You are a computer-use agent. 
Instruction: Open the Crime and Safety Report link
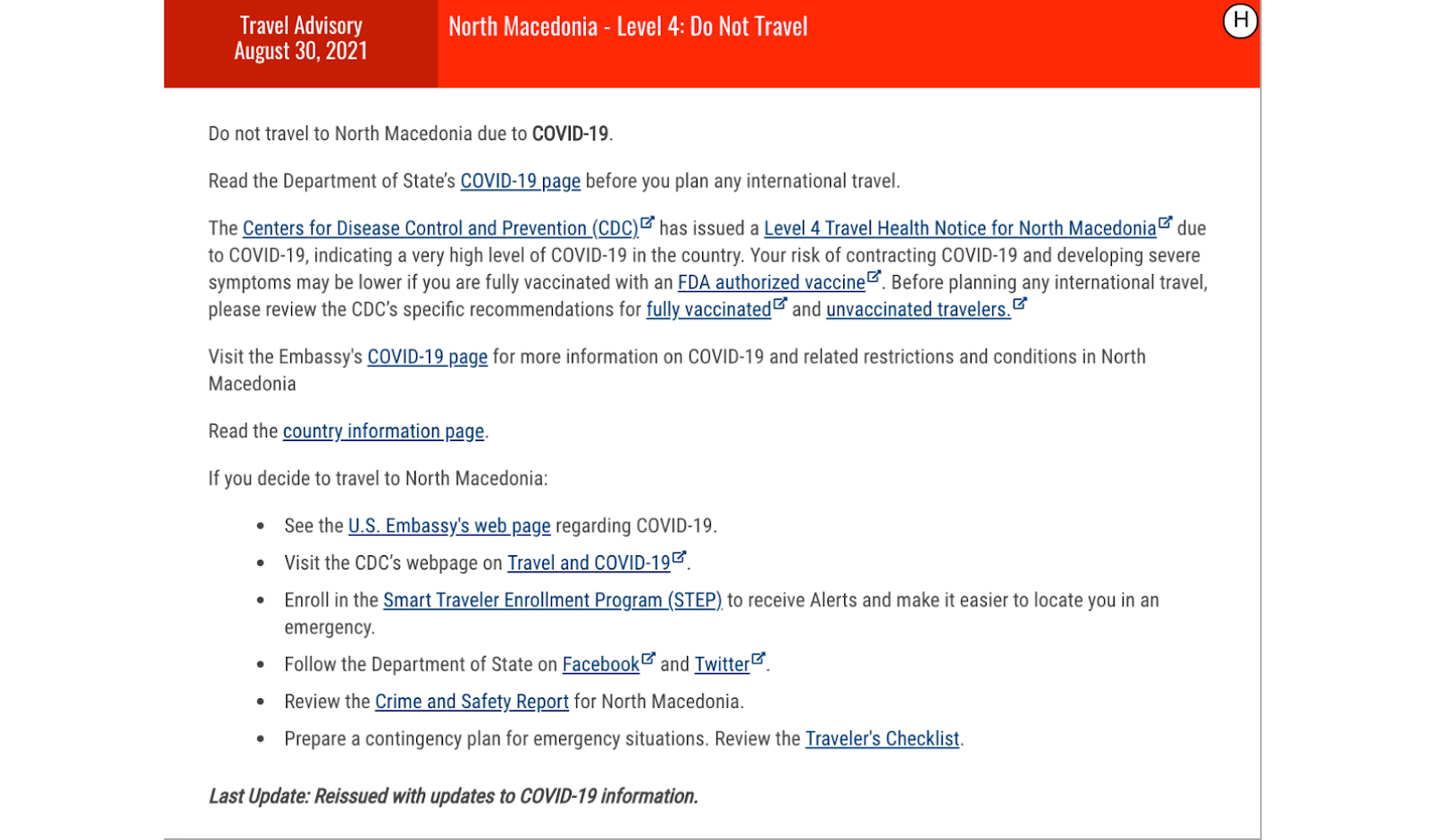(x=472, y=702)
